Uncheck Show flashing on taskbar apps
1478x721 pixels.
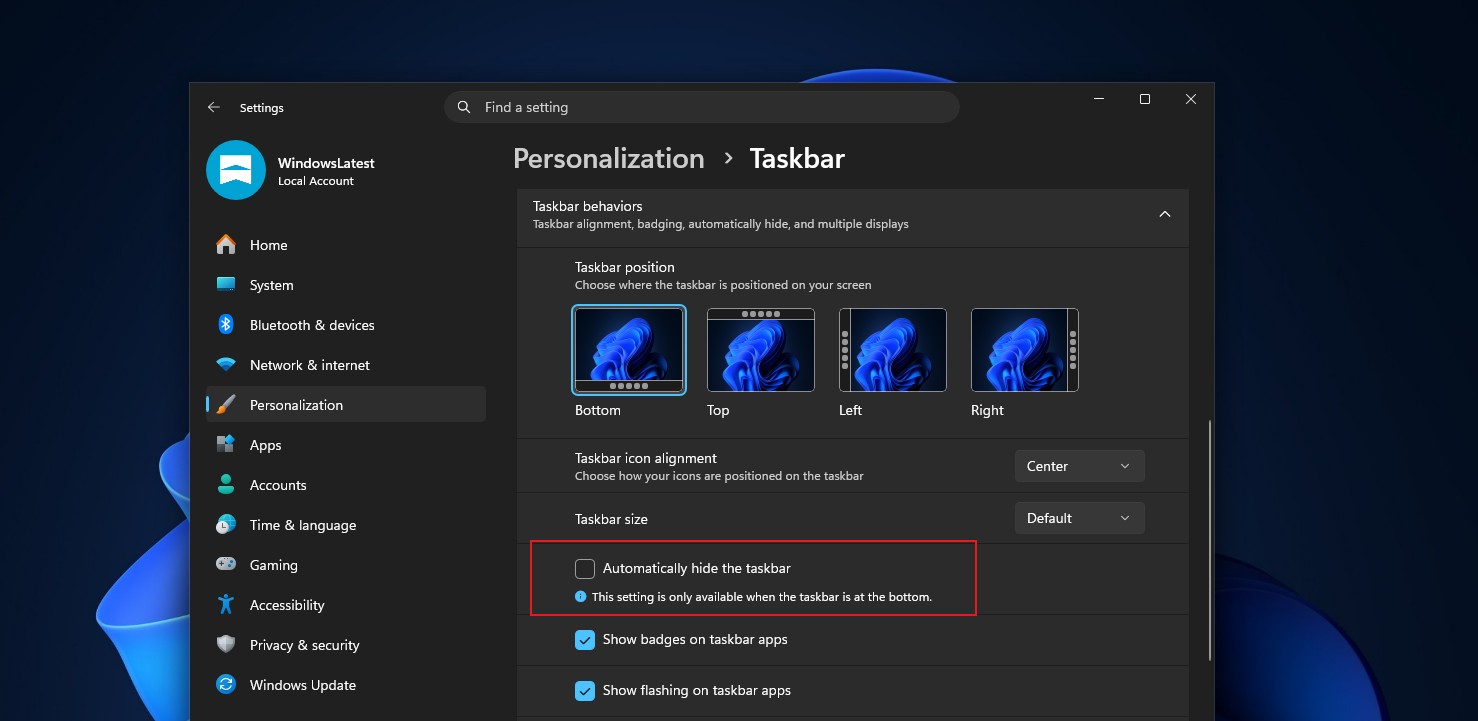click(x=585, y=691)
